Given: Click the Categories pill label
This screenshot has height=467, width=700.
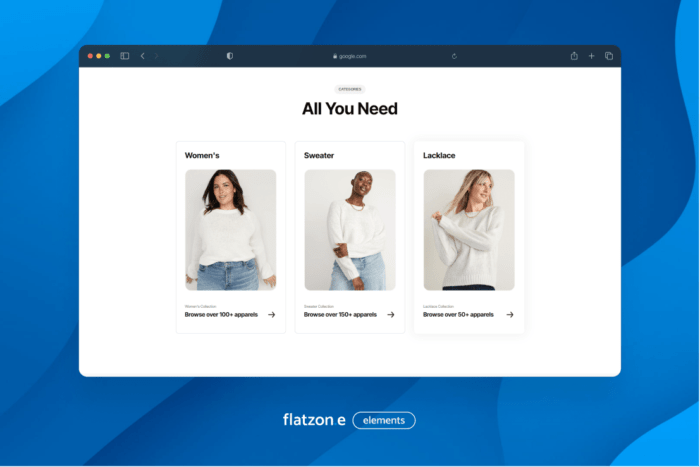Looking at the screenshot, I should coord(350,89).
